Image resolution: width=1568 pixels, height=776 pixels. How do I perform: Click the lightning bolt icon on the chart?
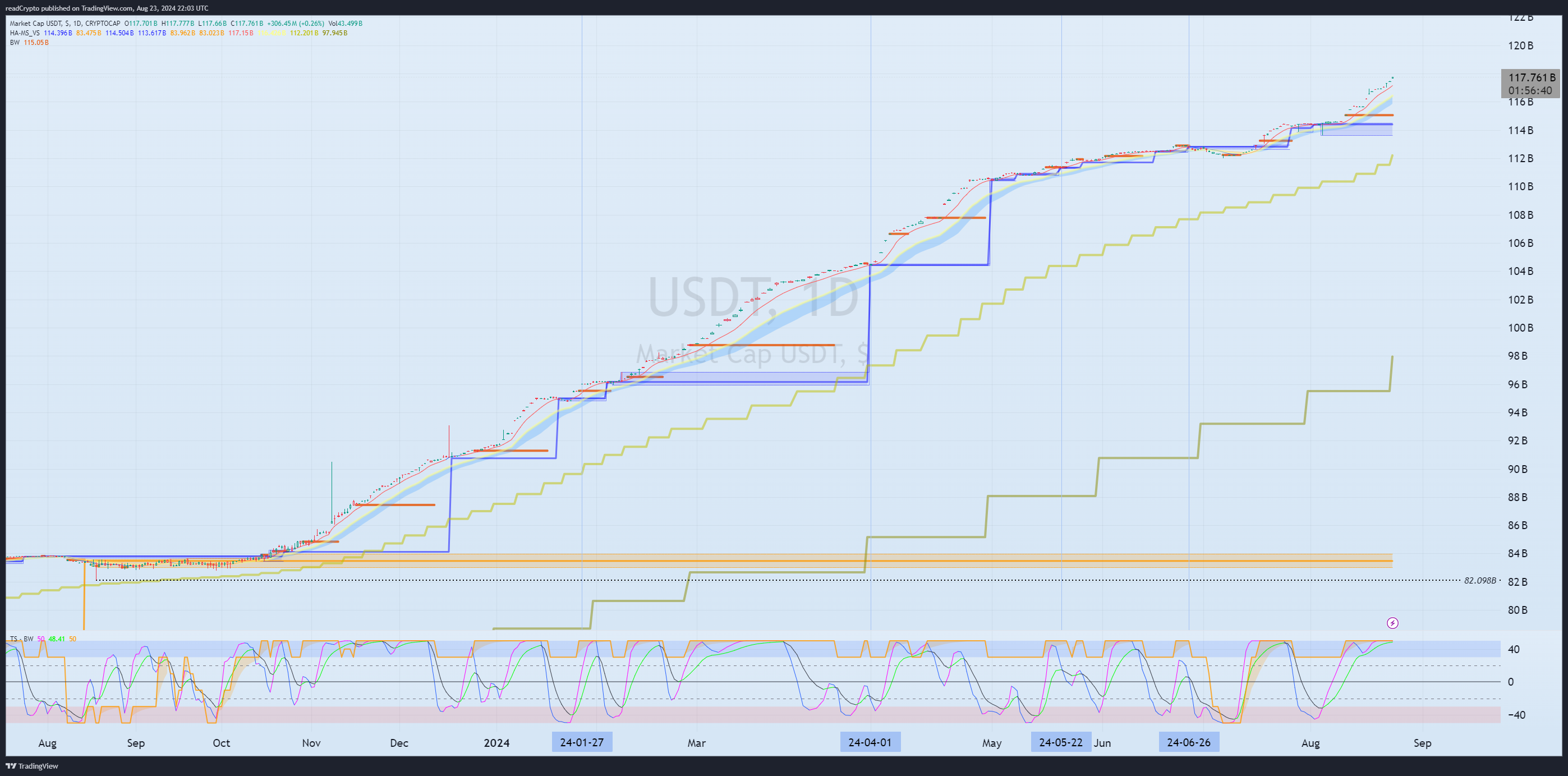coord(1392,623)
